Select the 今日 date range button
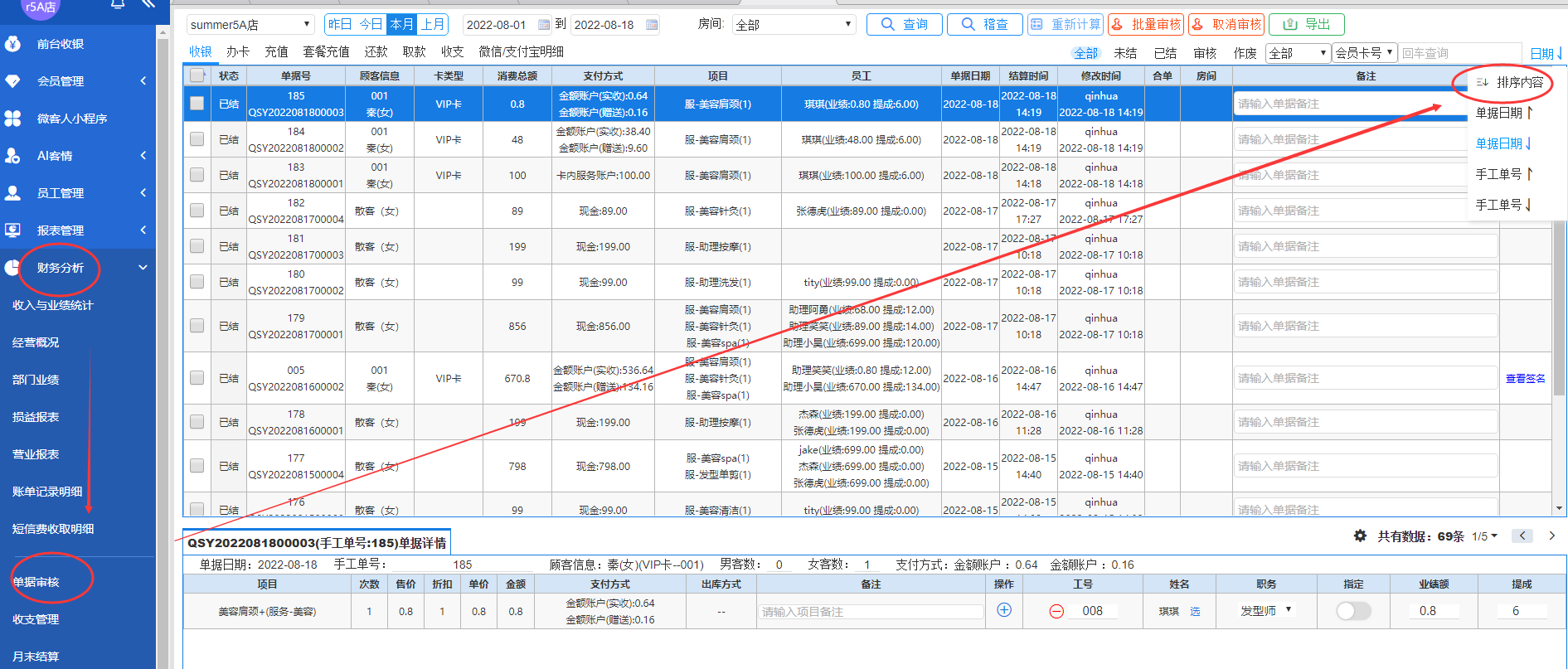This screenshot has height=669, width=1568. [371, 25]
